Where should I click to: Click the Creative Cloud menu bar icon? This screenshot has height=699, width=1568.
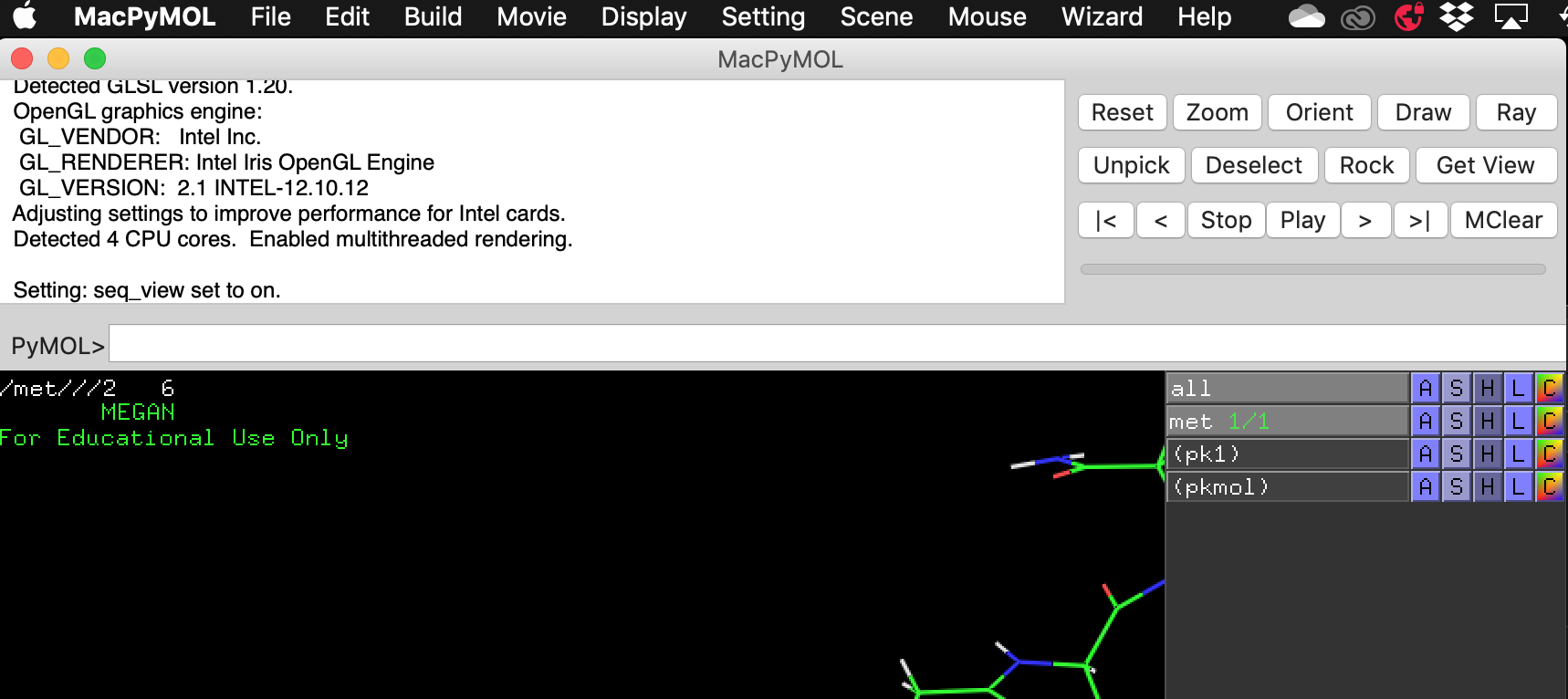[x=1358, y=17]
